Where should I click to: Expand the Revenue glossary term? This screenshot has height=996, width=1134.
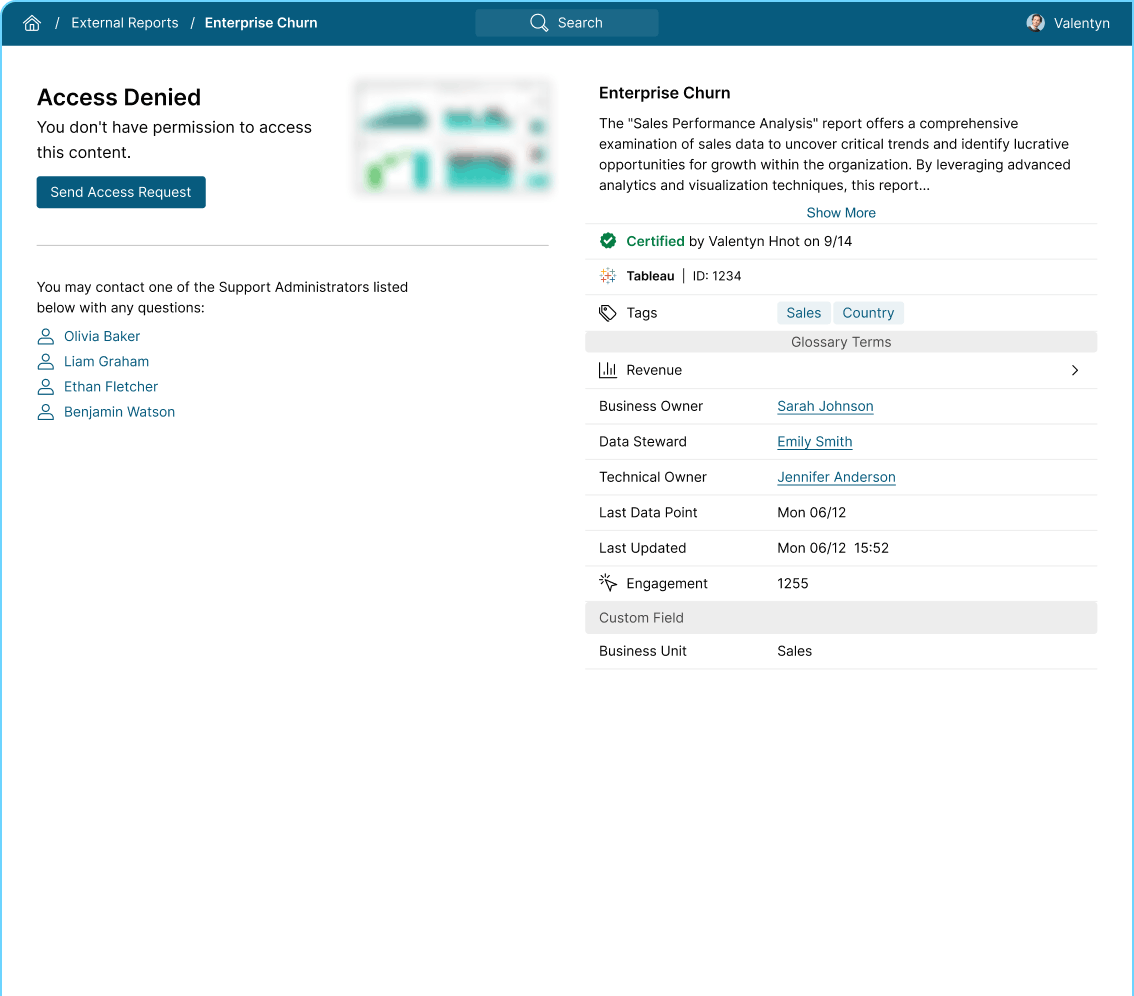(1074, 370)
